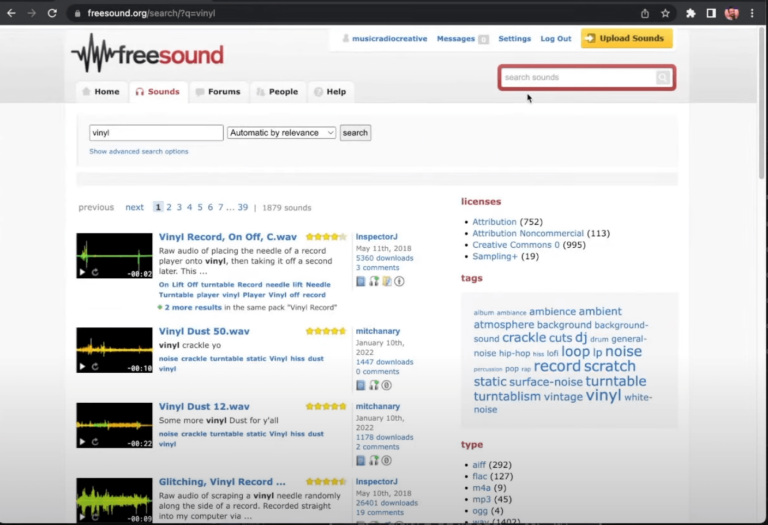Click the magnifier icon in search sounds box
Viewport: 768px width, 525px height.
(x=663, y=77)
